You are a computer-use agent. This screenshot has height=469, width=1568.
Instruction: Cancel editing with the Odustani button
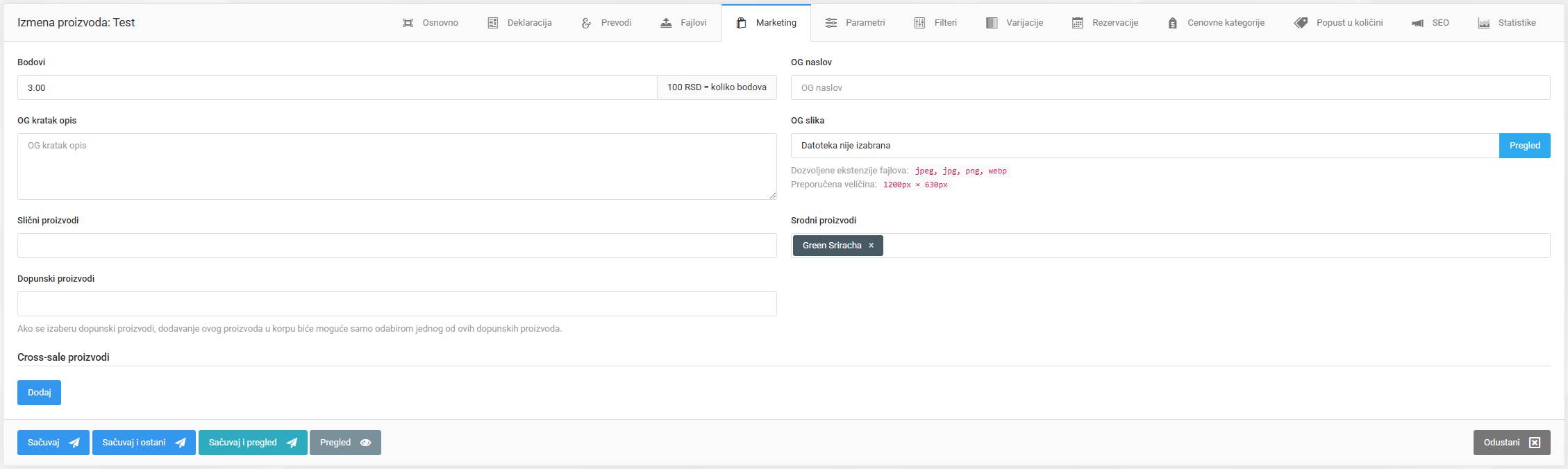(x=1511, y=443)
